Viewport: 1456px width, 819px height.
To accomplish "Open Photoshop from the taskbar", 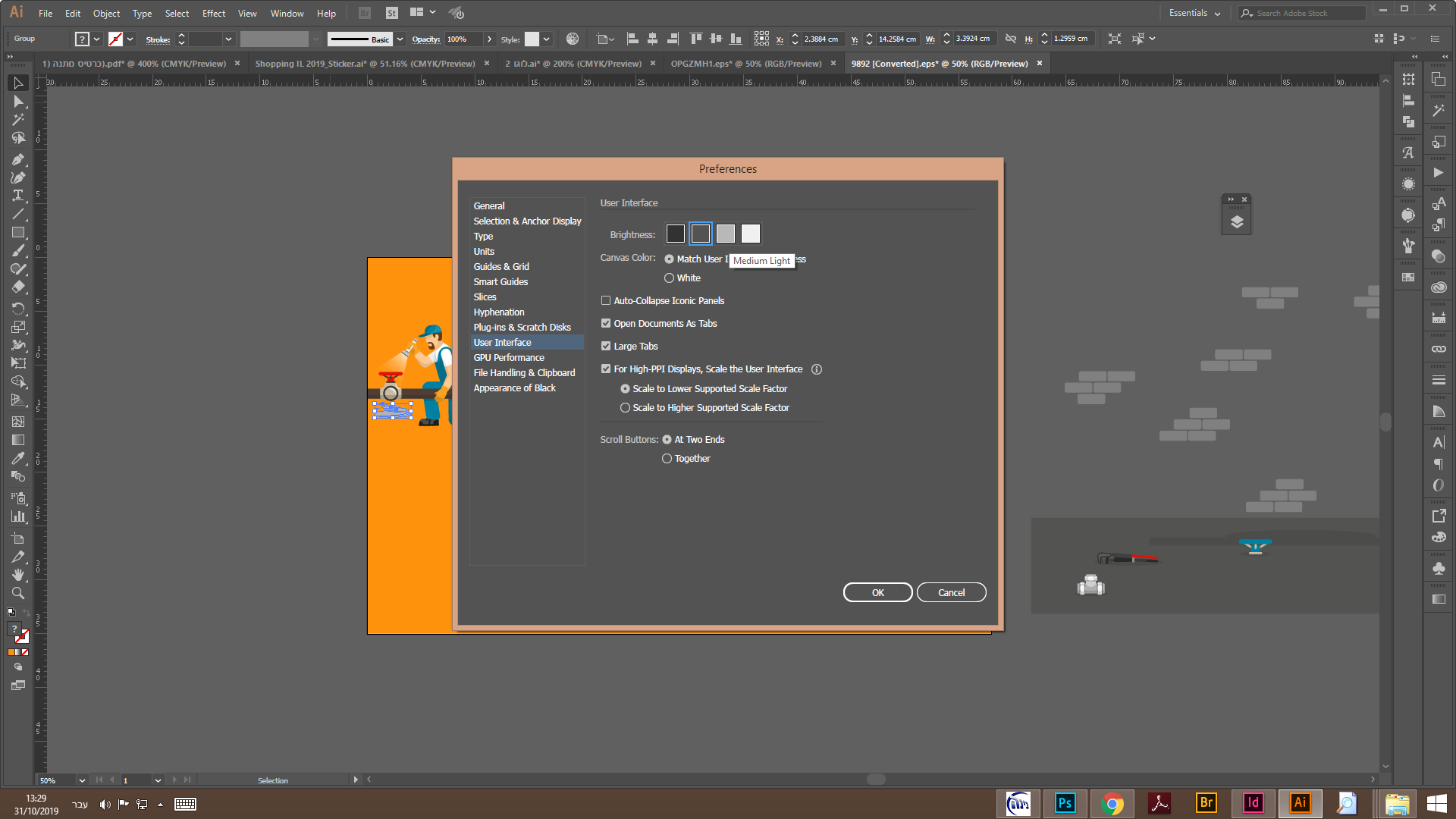I will click(x=1065, y=803).
